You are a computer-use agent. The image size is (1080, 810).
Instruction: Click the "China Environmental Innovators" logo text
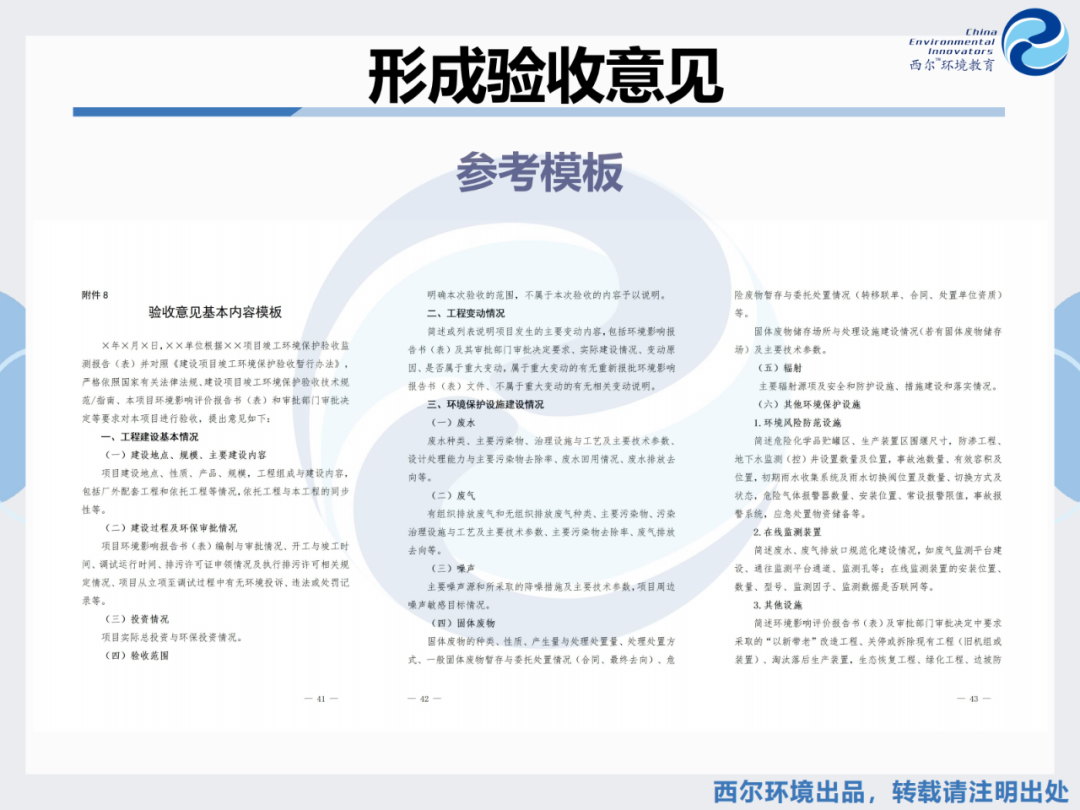click(953, 41)
